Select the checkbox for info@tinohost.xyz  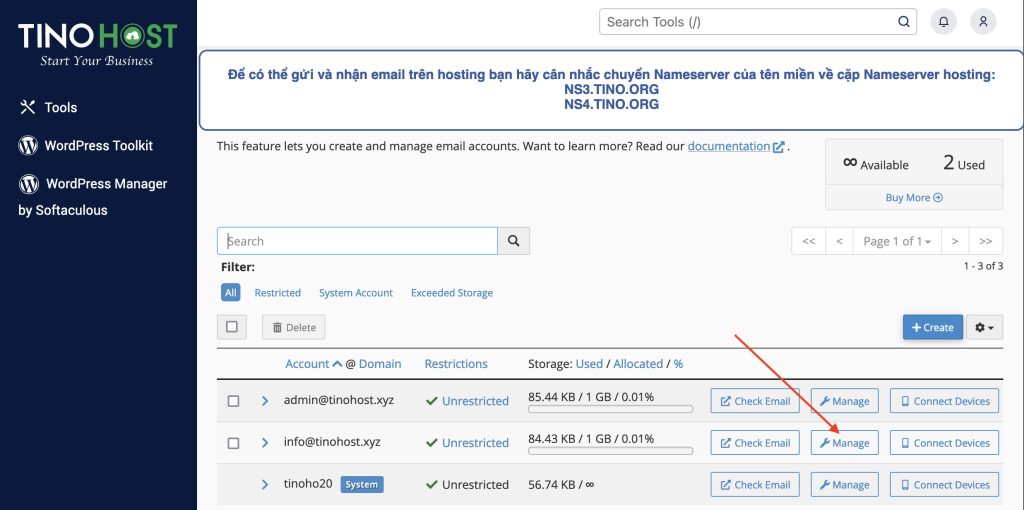point(233,443)
